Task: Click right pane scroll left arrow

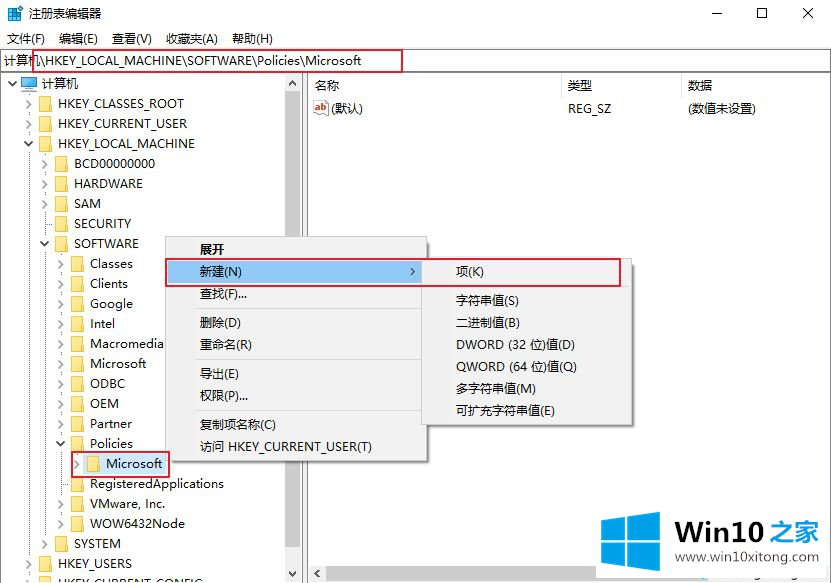Action: 317,573
